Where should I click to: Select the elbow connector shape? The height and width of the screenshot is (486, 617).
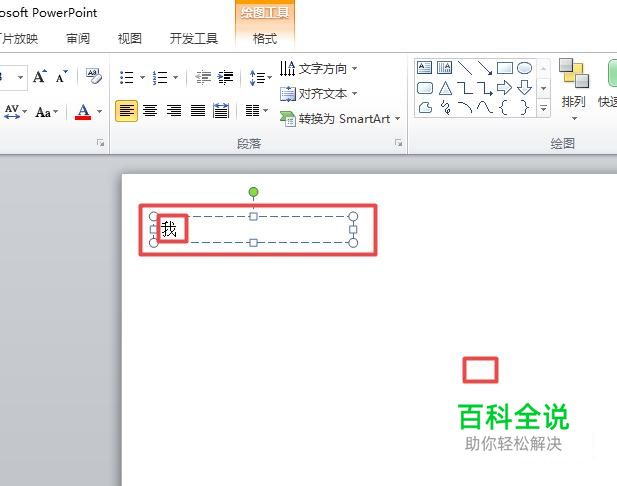[465, 88]
